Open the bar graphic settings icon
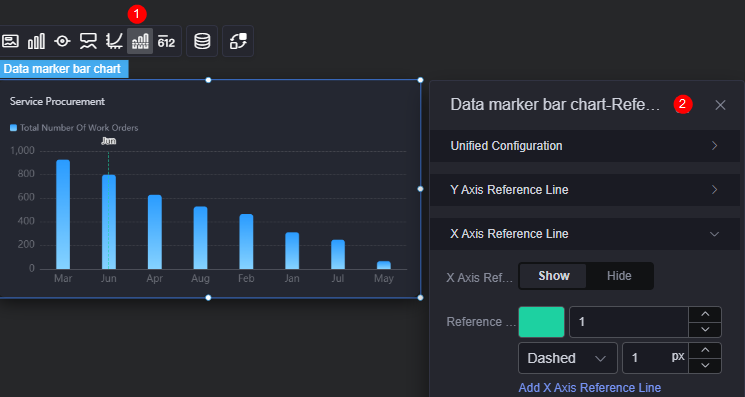The image size is (745, 397). (37, 41)
